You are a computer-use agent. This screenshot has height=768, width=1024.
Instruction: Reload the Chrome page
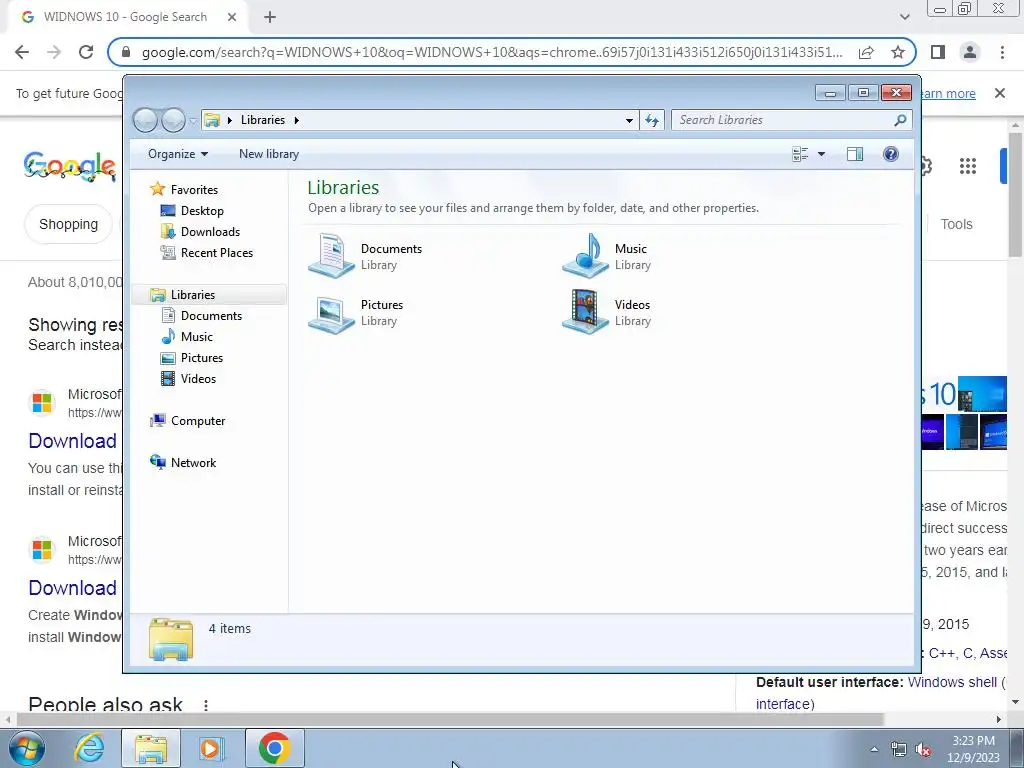click(86, 52)
